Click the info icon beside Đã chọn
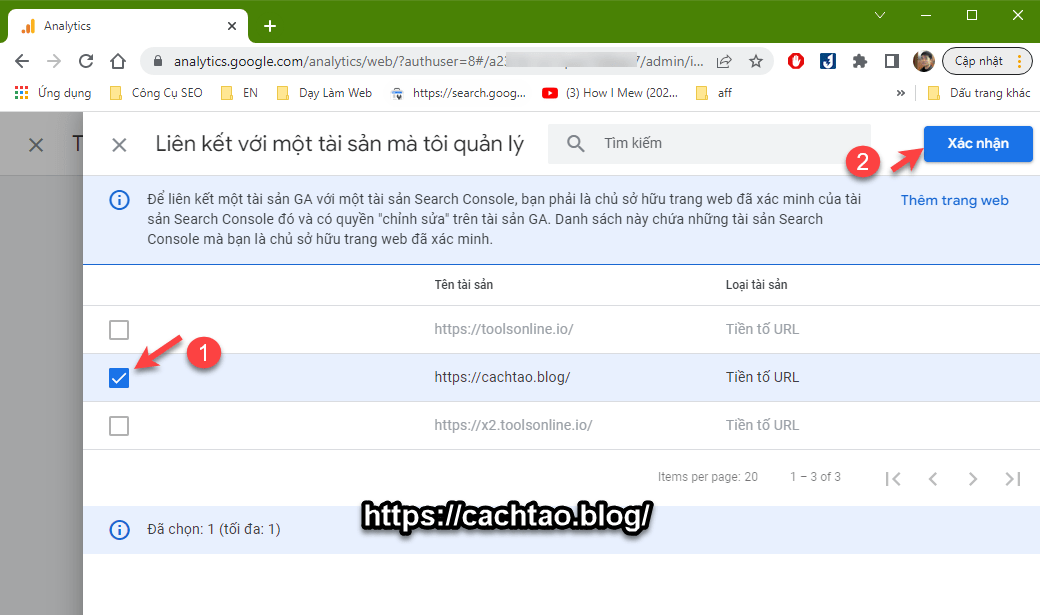The image size is (1040, 615). point(119,529)
